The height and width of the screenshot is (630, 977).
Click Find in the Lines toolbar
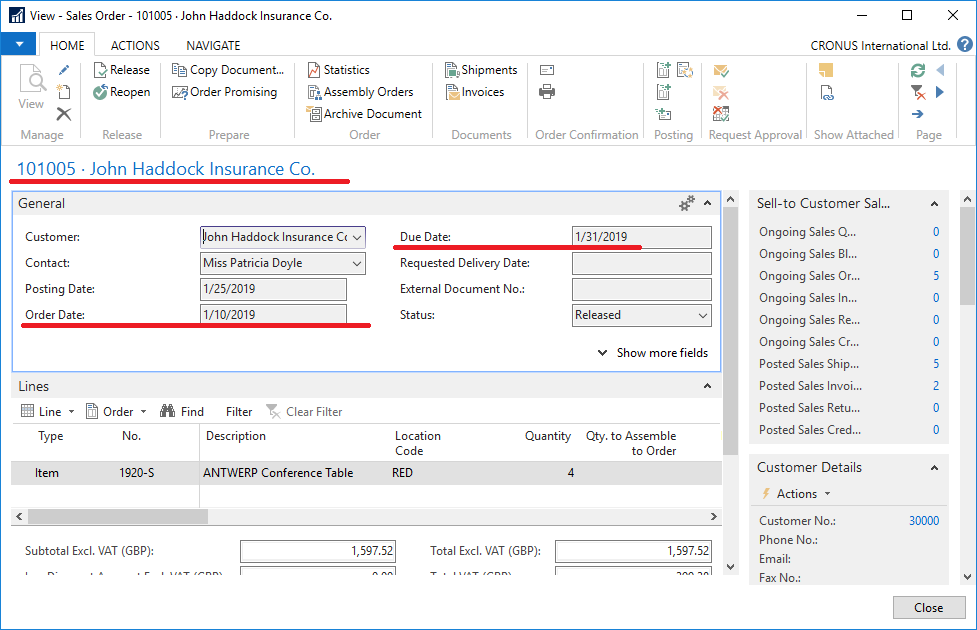pos(182,411)
